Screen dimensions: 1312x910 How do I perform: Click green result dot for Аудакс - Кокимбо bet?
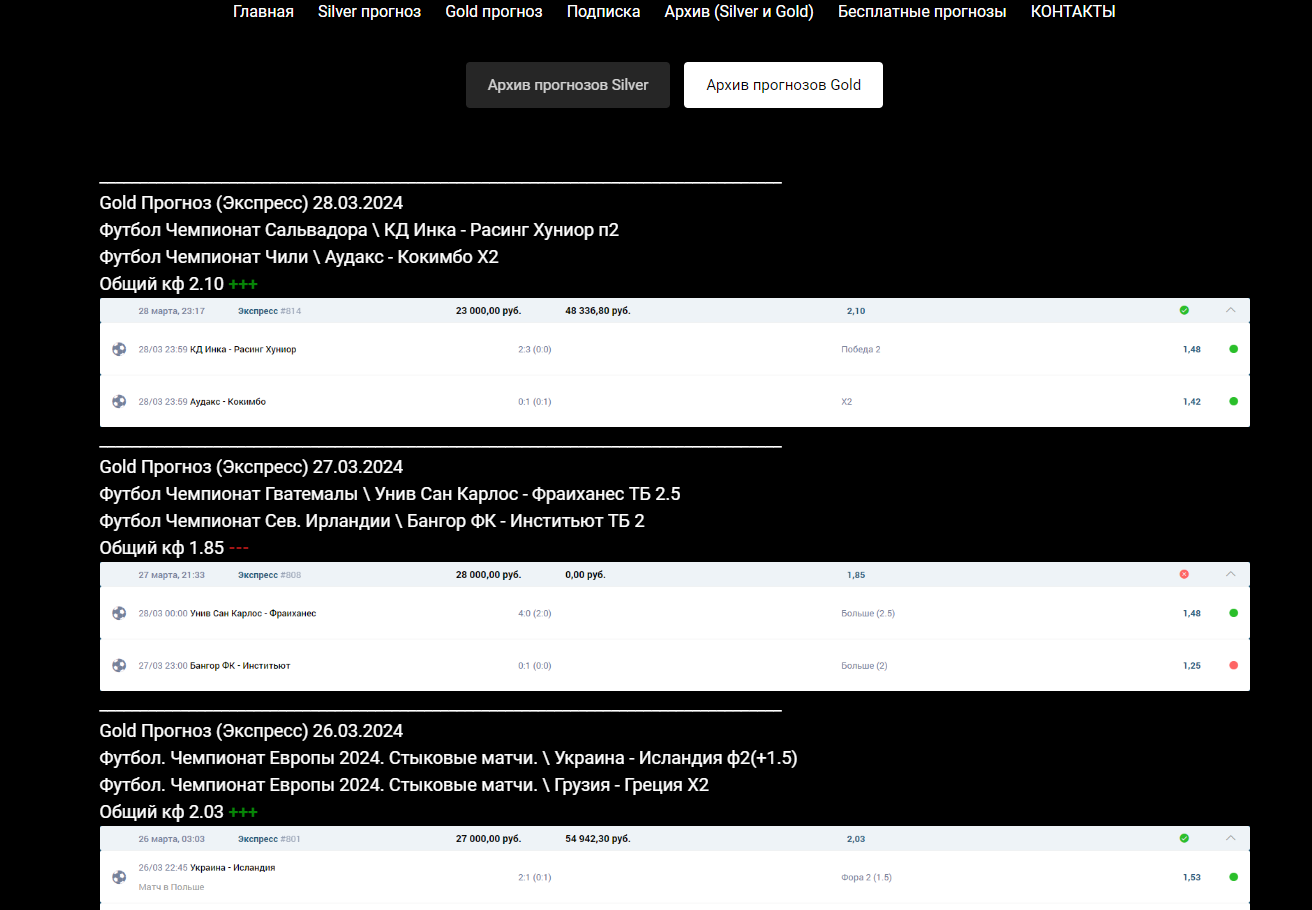coord(1233,401)
